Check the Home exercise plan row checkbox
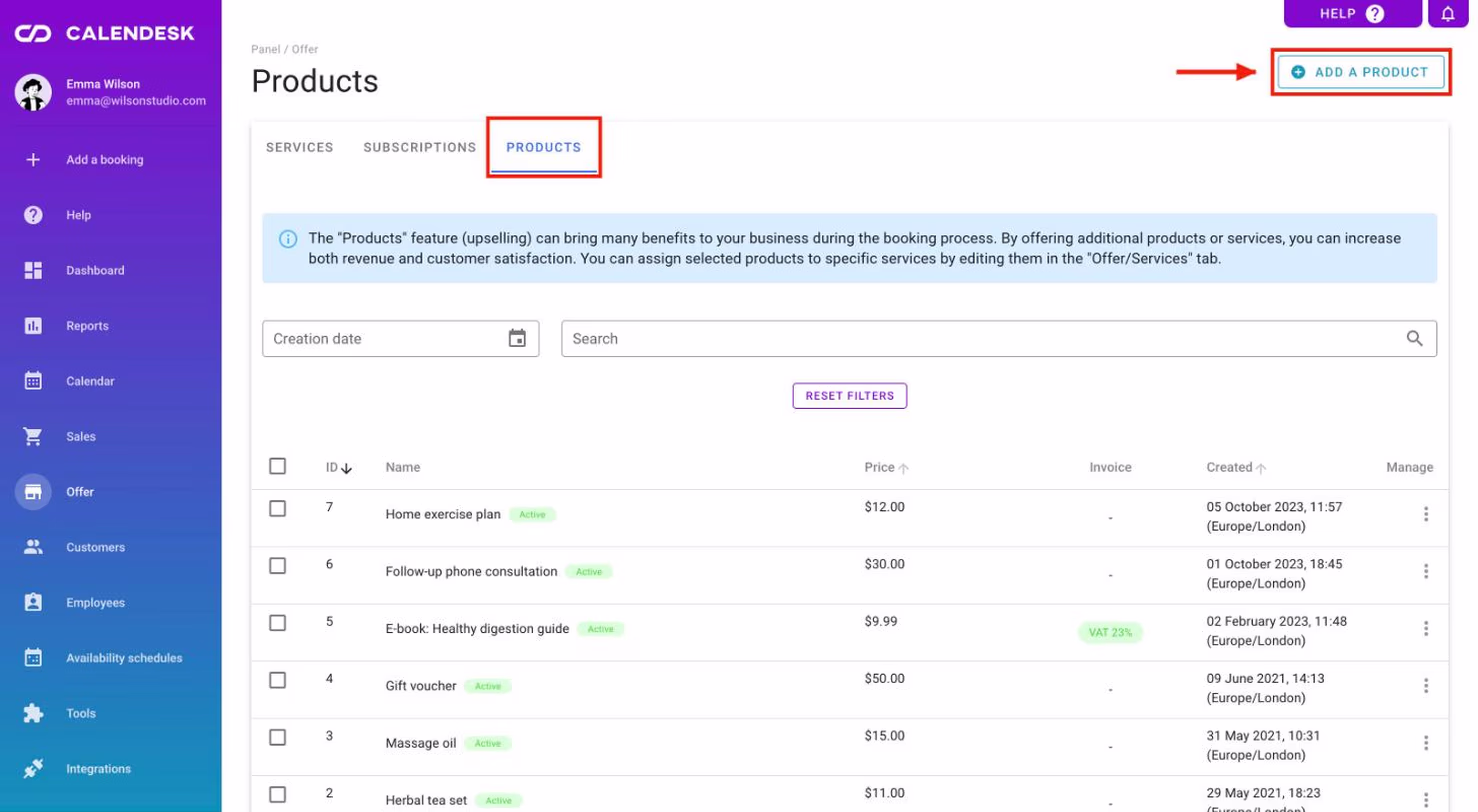This screenshot has height=812, width=1478. click(278, 508)
